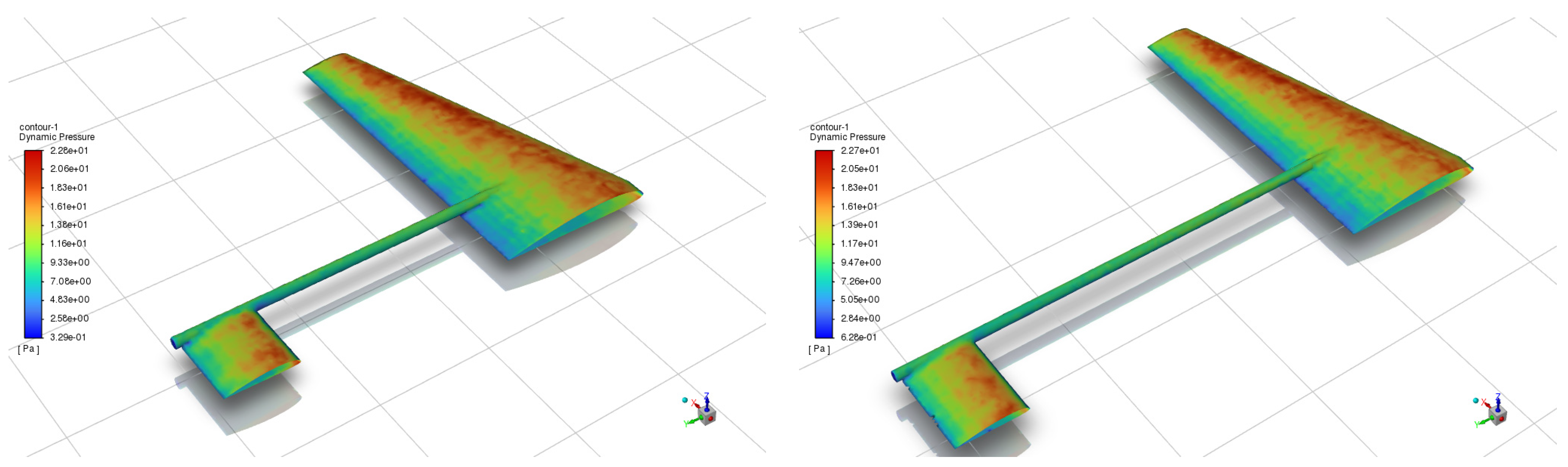Click the 6.28e-01 minimum legend value
This screenshot has height=467, width=1568.
click(x=858, y=337)
